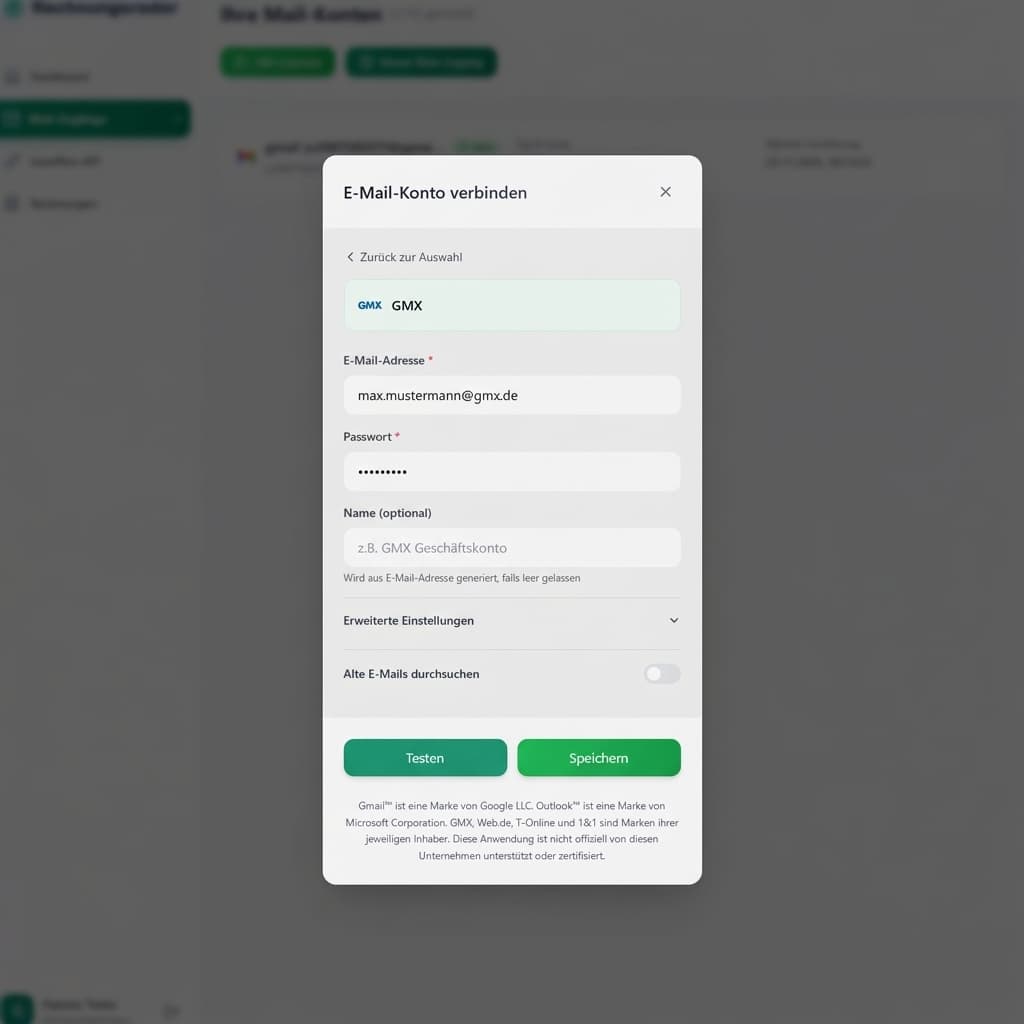This screenshot has width=1024, height=1024.
Task: Click the Name (optional) text field
Action: 512,547
